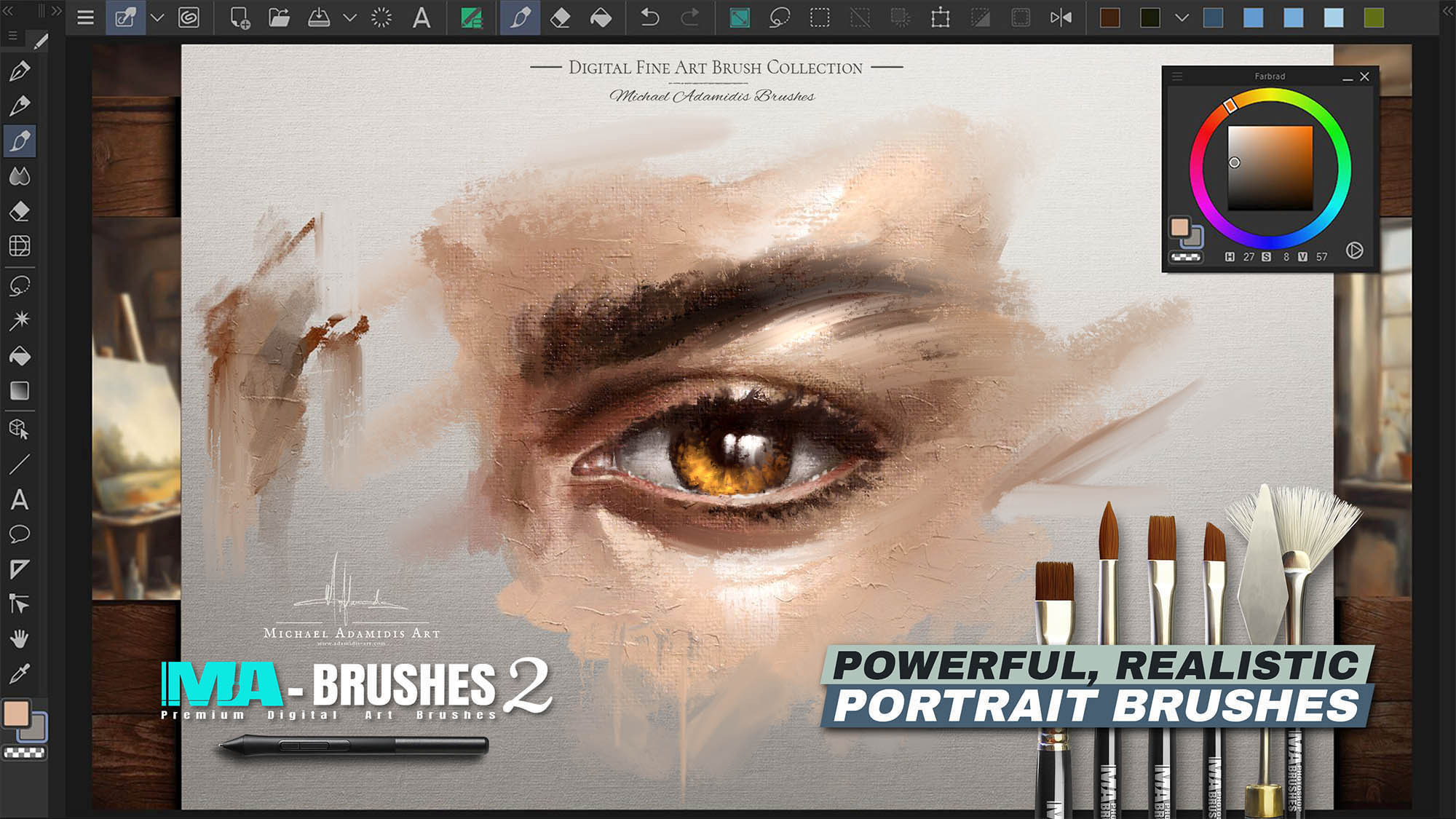Open the main hamburger menu in top toolbar
1456x819 pixels.
click(x=85, y=17)
